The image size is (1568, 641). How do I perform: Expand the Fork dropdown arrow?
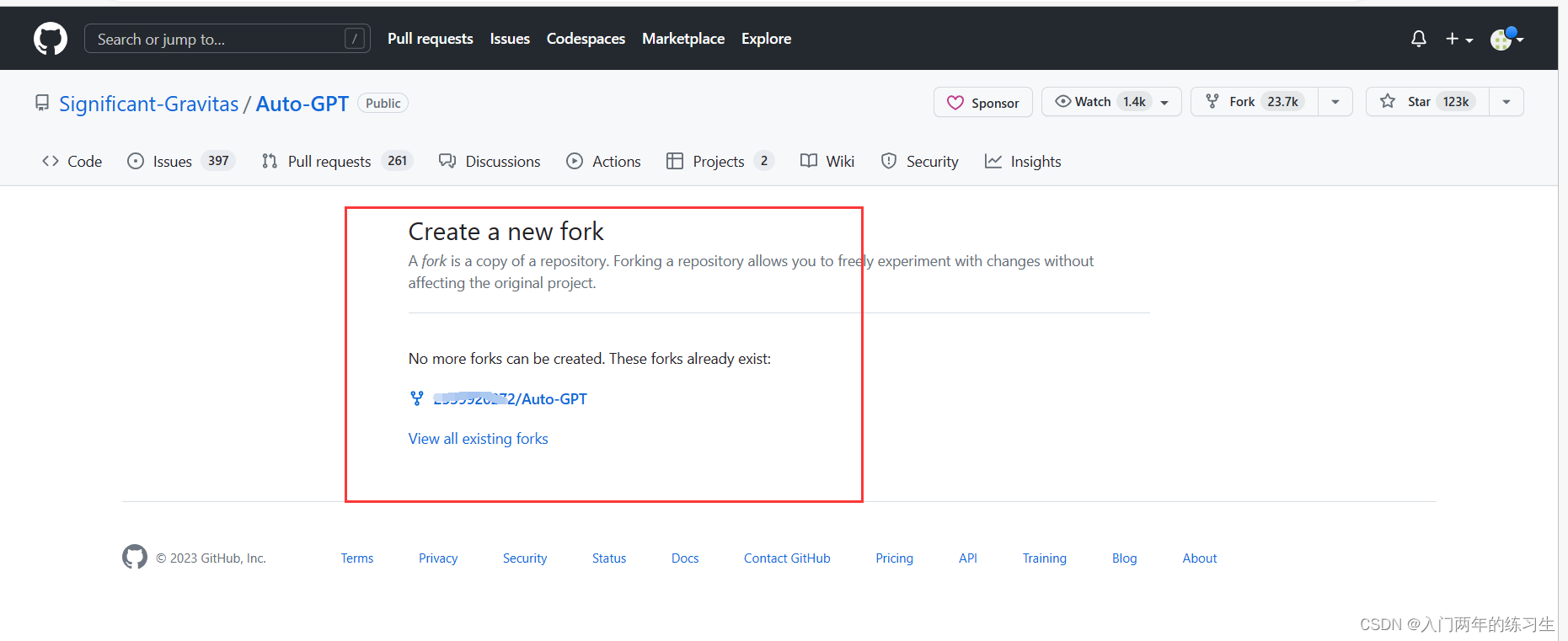coord(1335,102)
